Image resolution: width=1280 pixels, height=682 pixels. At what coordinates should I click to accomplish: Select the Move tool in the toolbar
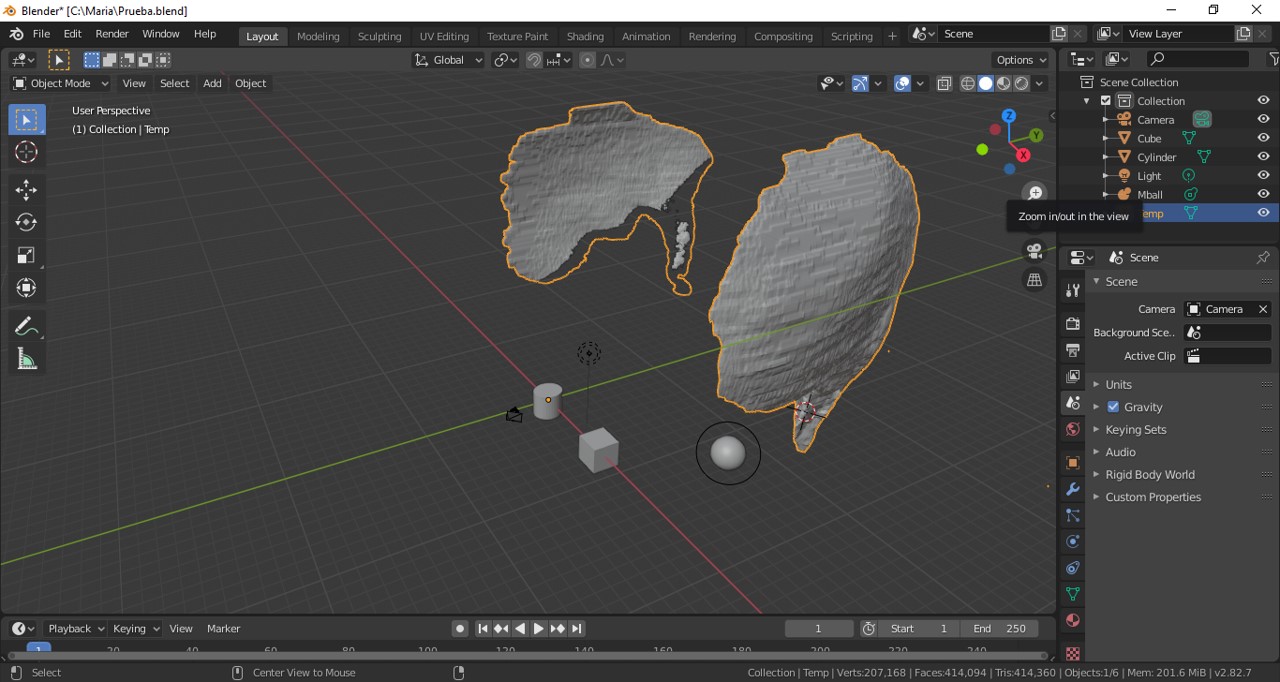pyautogui.click(x=27, y=189)
